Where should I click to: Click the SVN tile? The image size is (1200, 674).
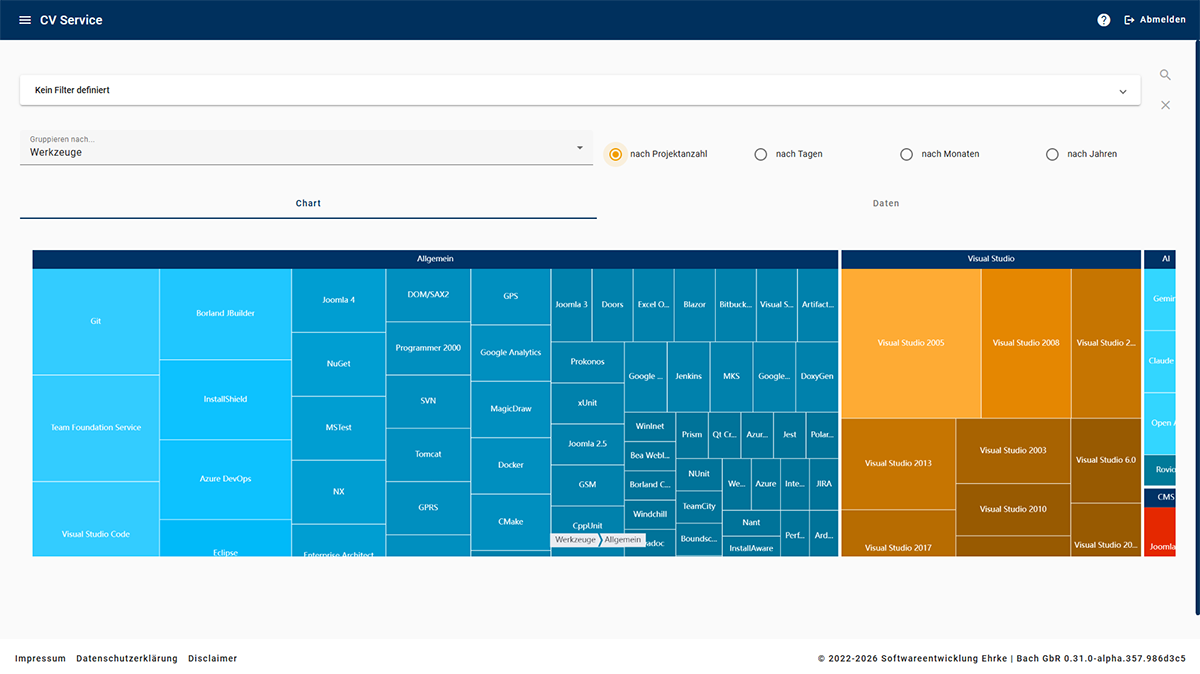point(428,401)
